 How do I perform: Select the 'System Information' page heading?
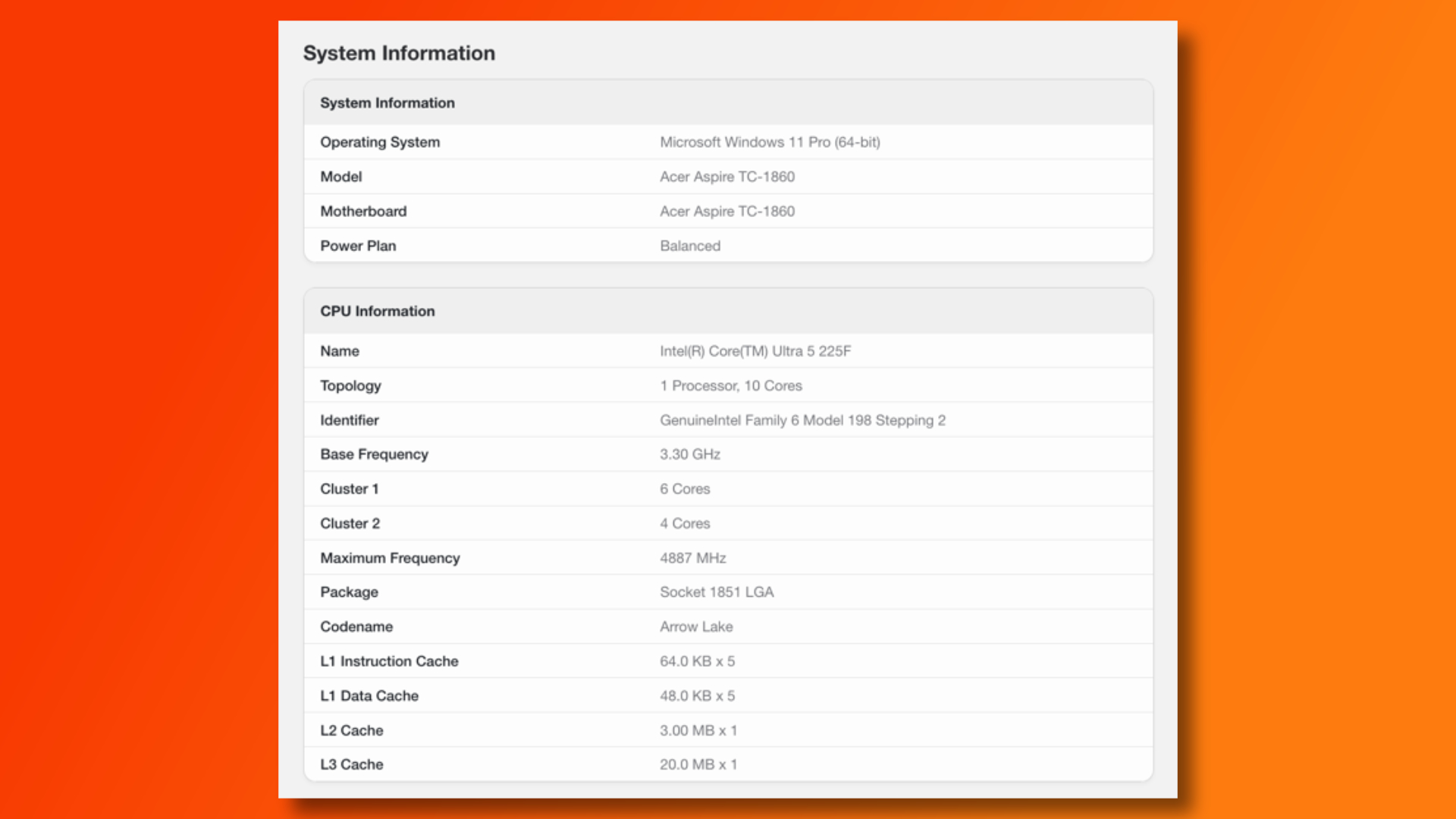click(x=399, y=53)
